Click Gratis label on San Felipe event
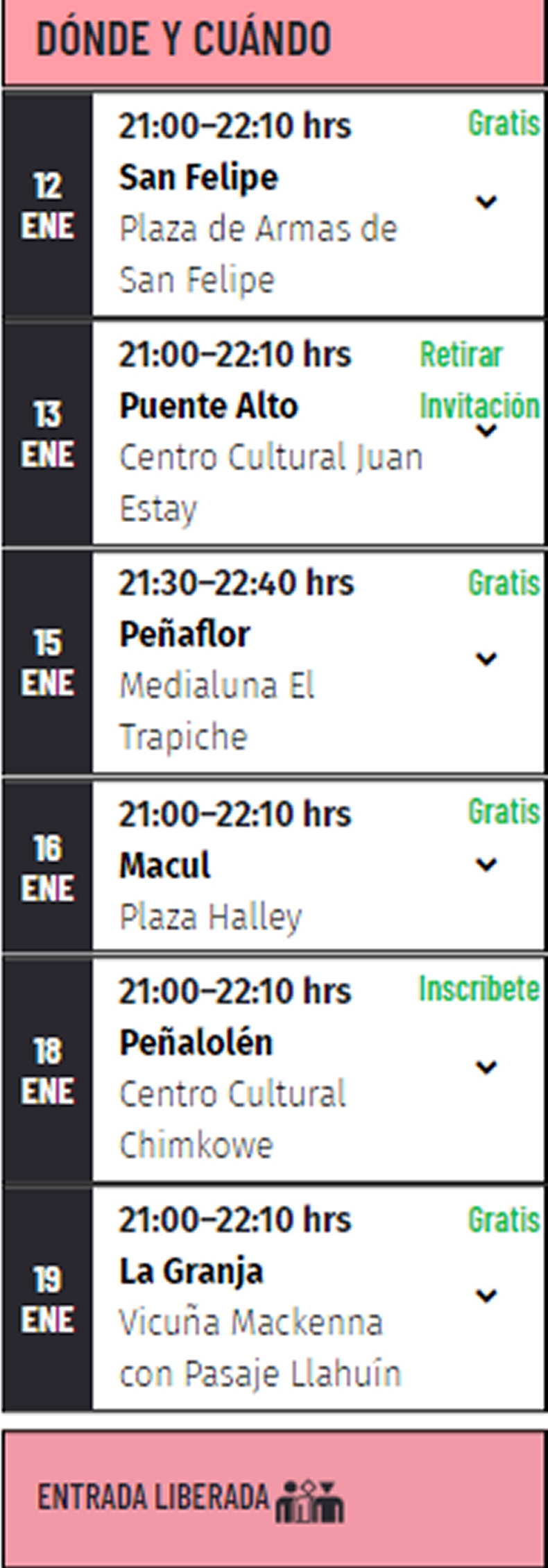548x1568 pixels. click(x=504, y=124)
